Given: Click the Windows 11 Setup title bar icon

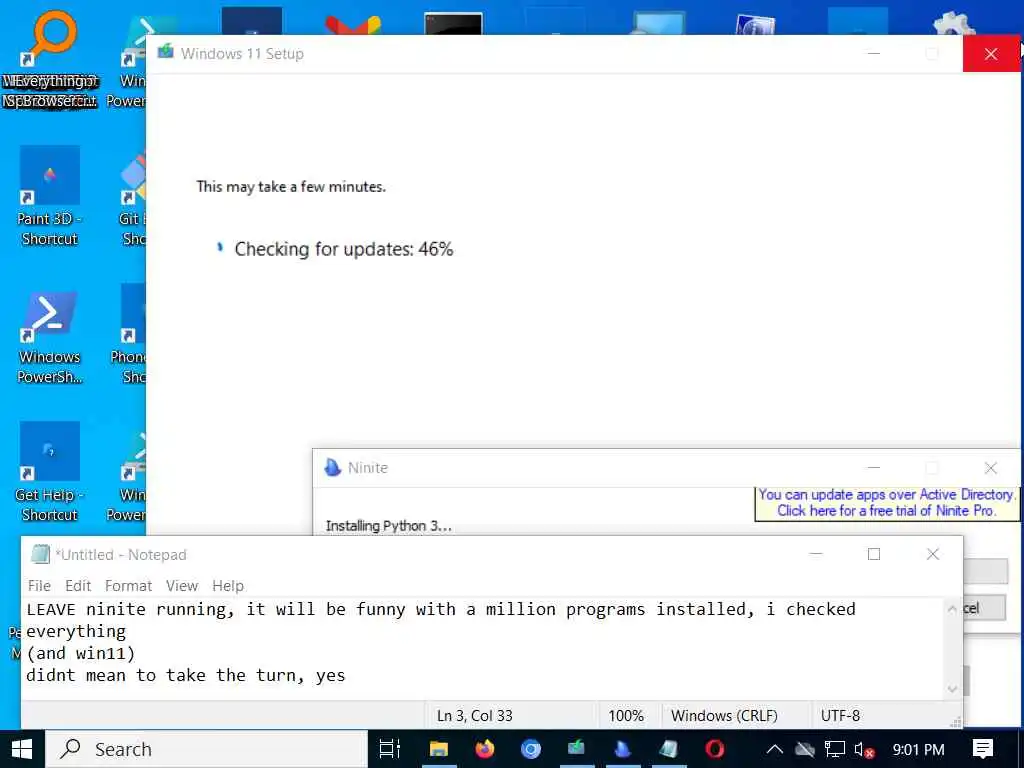Looking at the screenshot, I should click(166, 52).
